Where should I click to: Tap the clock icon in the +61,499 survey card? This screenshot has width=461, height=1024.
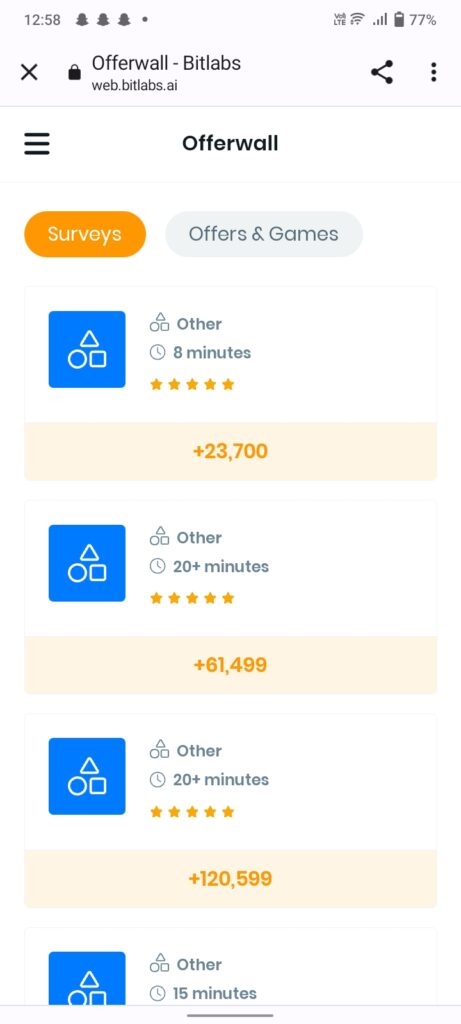tap(157, 566)
